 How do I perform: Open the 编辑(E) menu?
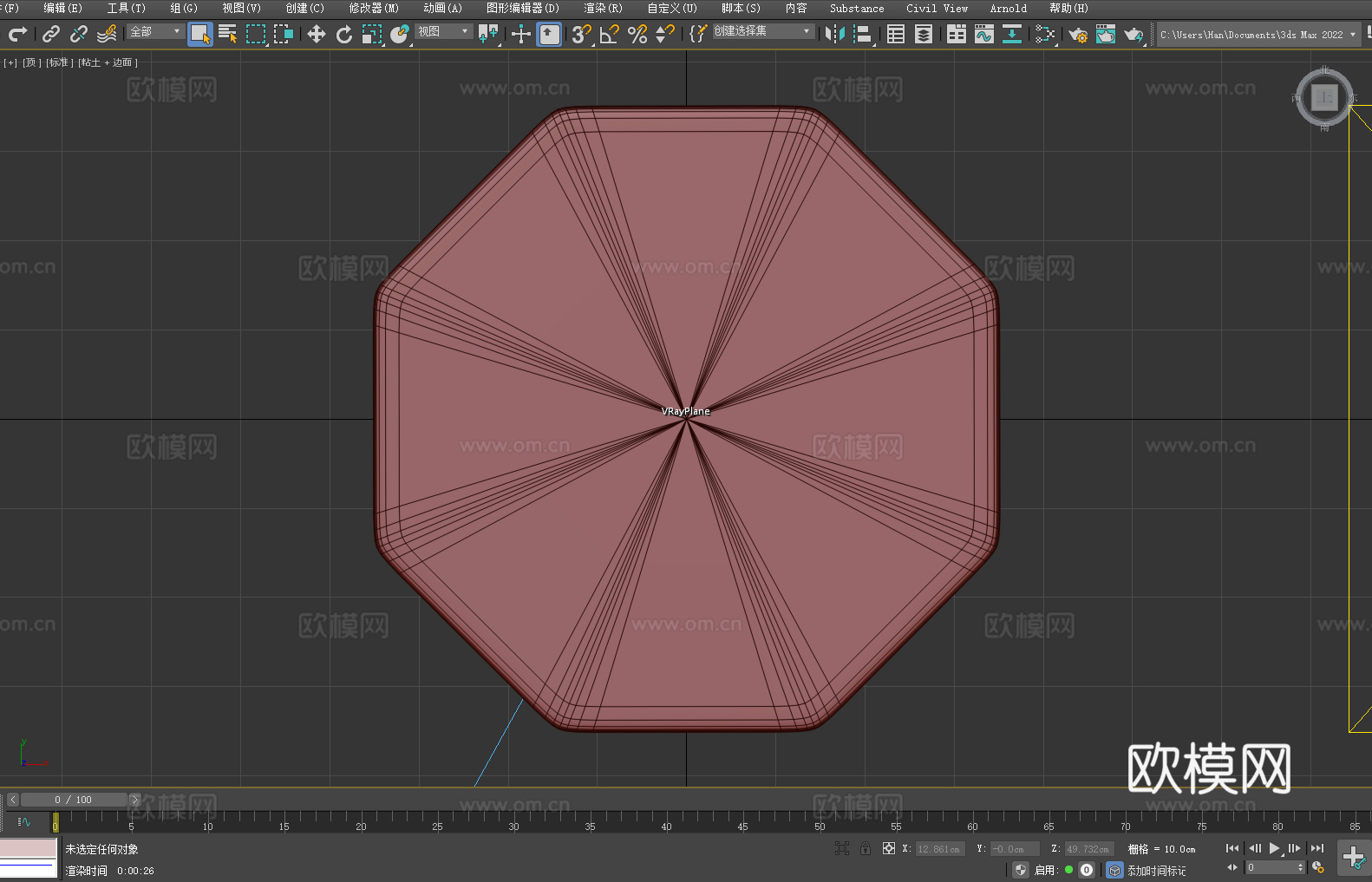[62, 8]
